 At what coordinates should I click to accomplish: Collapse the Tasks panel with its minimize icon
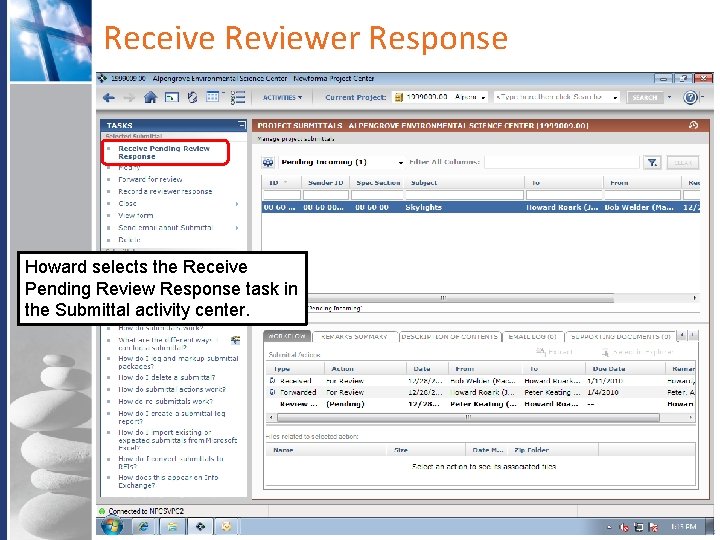tap(242, 124)
